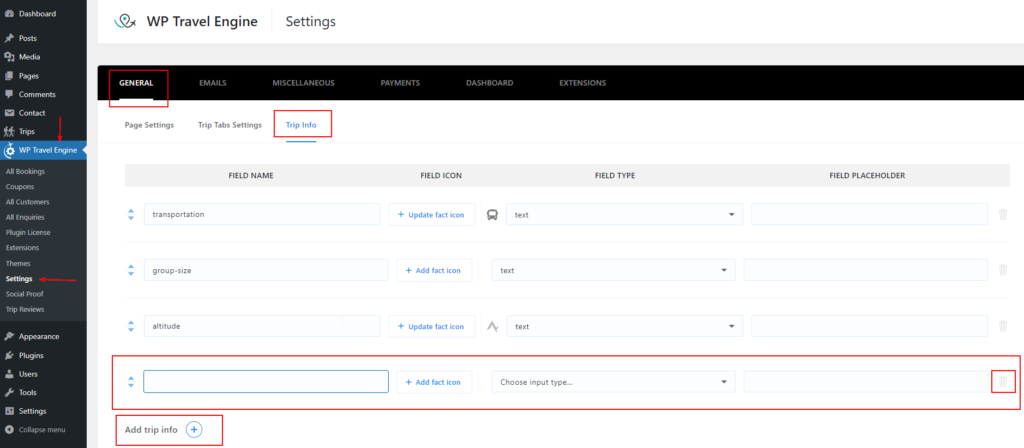Image resolution: width=1024 pixels, height=448 pixels.
Task: Delete the altitude row with trash icon
Action: 1003,326
